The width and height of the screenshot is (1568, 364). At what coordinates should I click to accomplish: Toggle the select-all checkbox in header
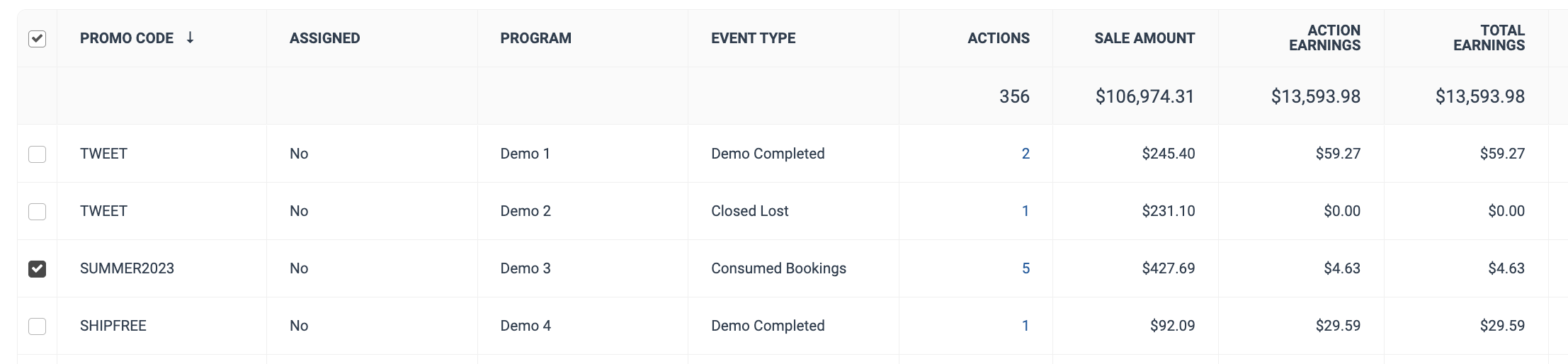[38, 38]
